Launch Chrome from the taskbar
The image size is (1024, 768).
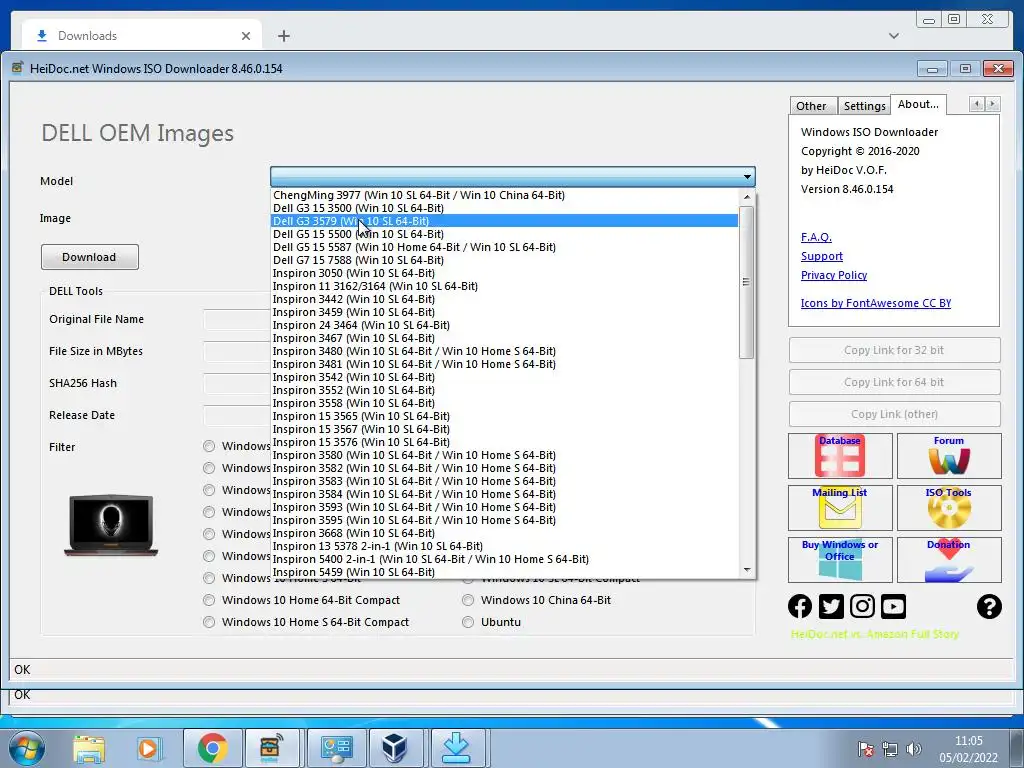(212, 748)
